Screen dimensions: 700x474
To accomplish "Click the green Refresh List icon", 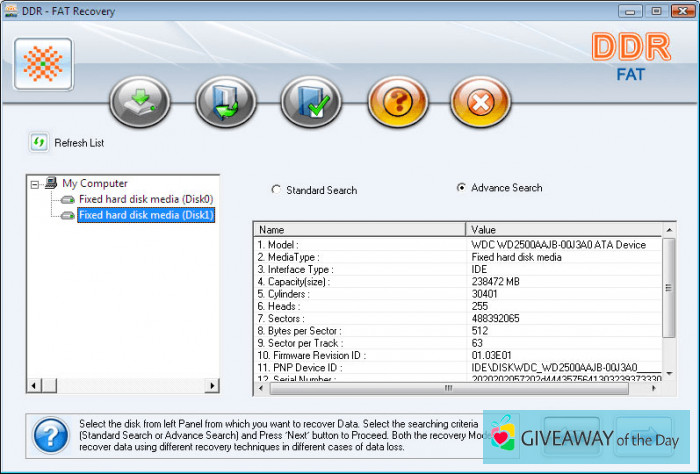I will point(39,143).
